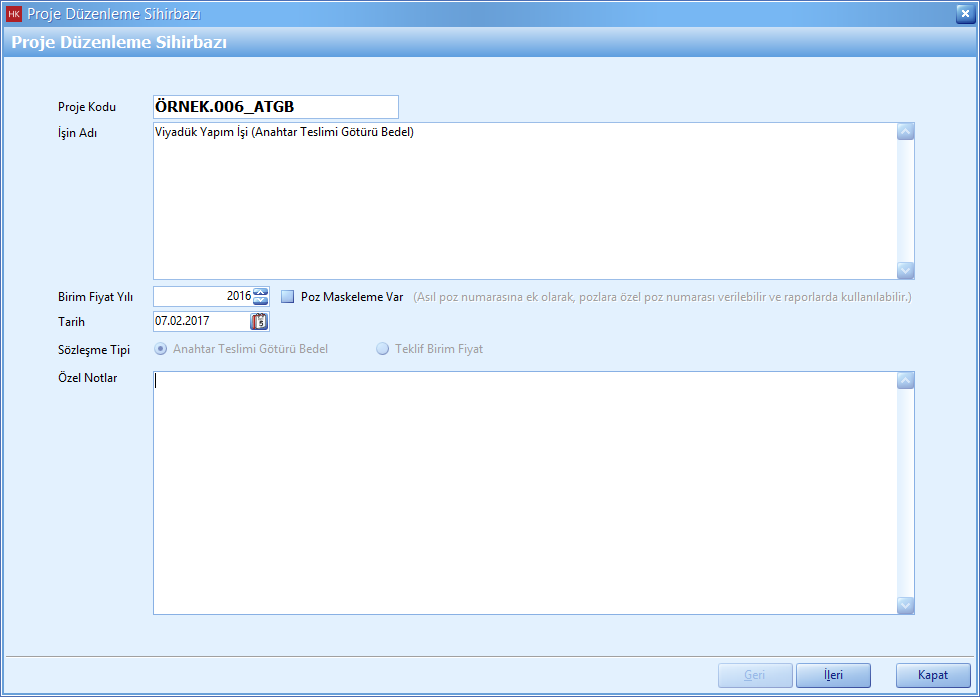Select Anahtar Teslimi Götürü Bedel radio option
The height and width of the screenshot is (697, 980).
tap(161, 349)
